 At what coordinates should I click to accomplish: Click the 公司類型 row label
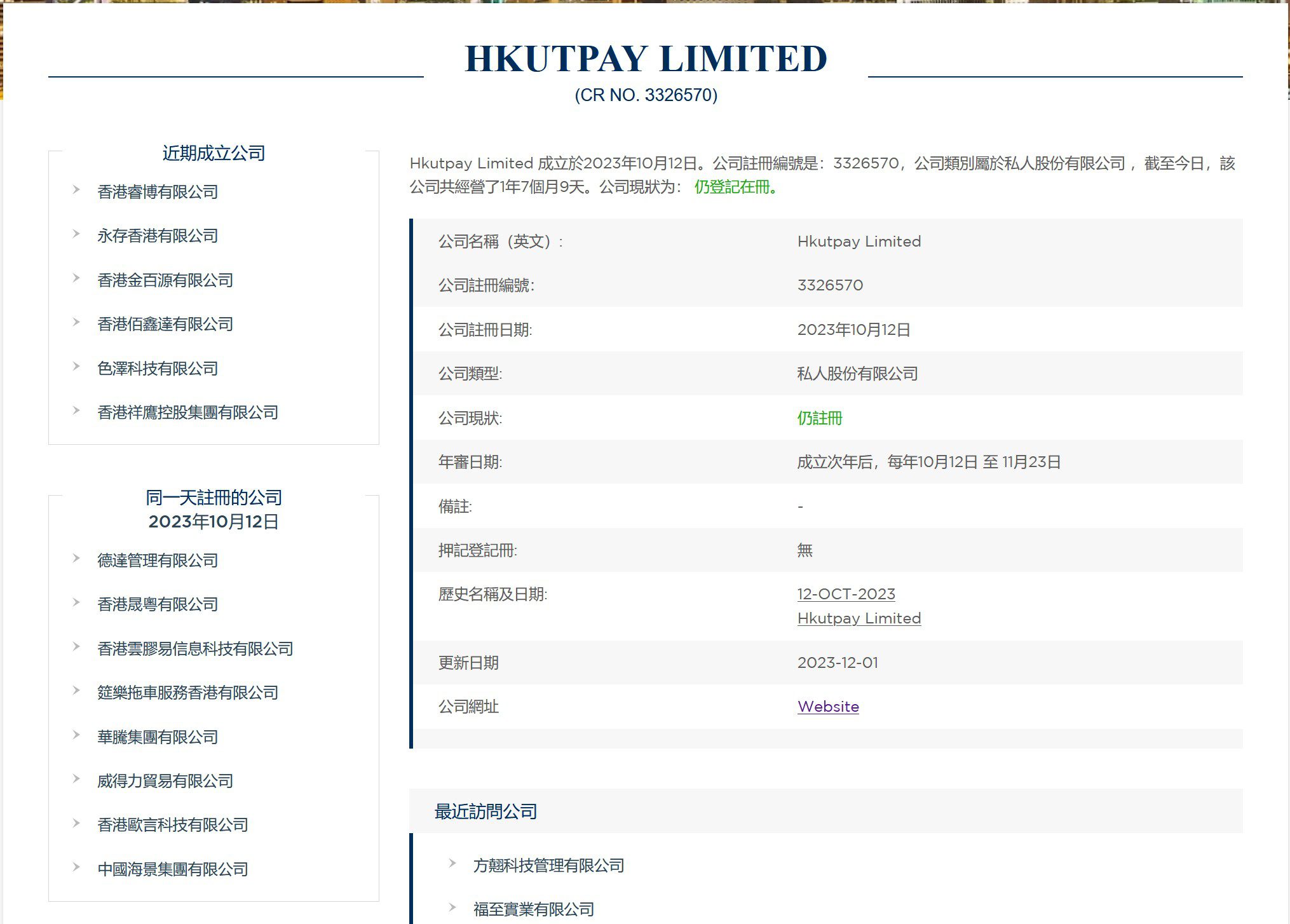(x=470, y=374)
